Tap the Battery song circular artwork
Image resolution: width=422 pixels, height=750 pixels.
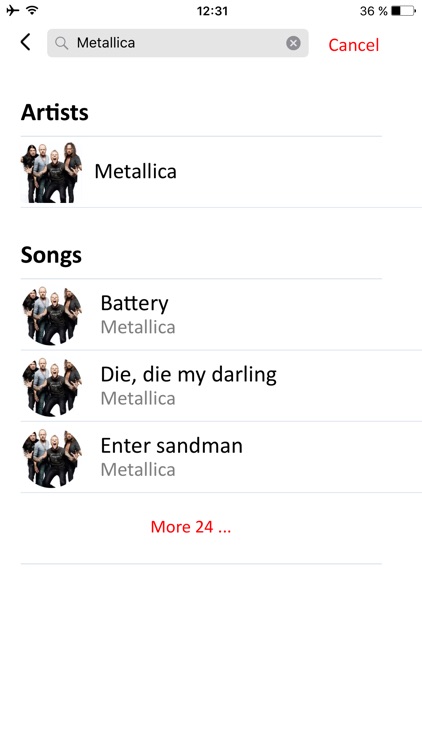tap(51, 315)
